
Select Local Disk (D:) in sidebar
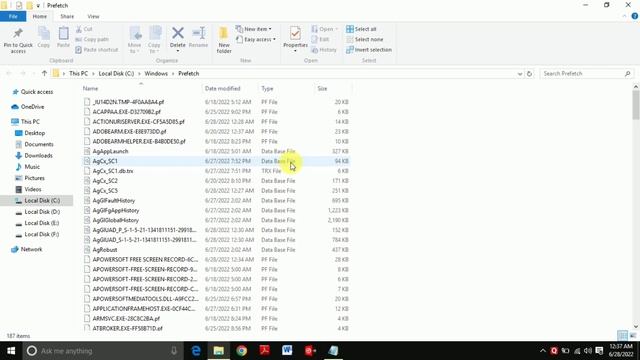(38, 212)
